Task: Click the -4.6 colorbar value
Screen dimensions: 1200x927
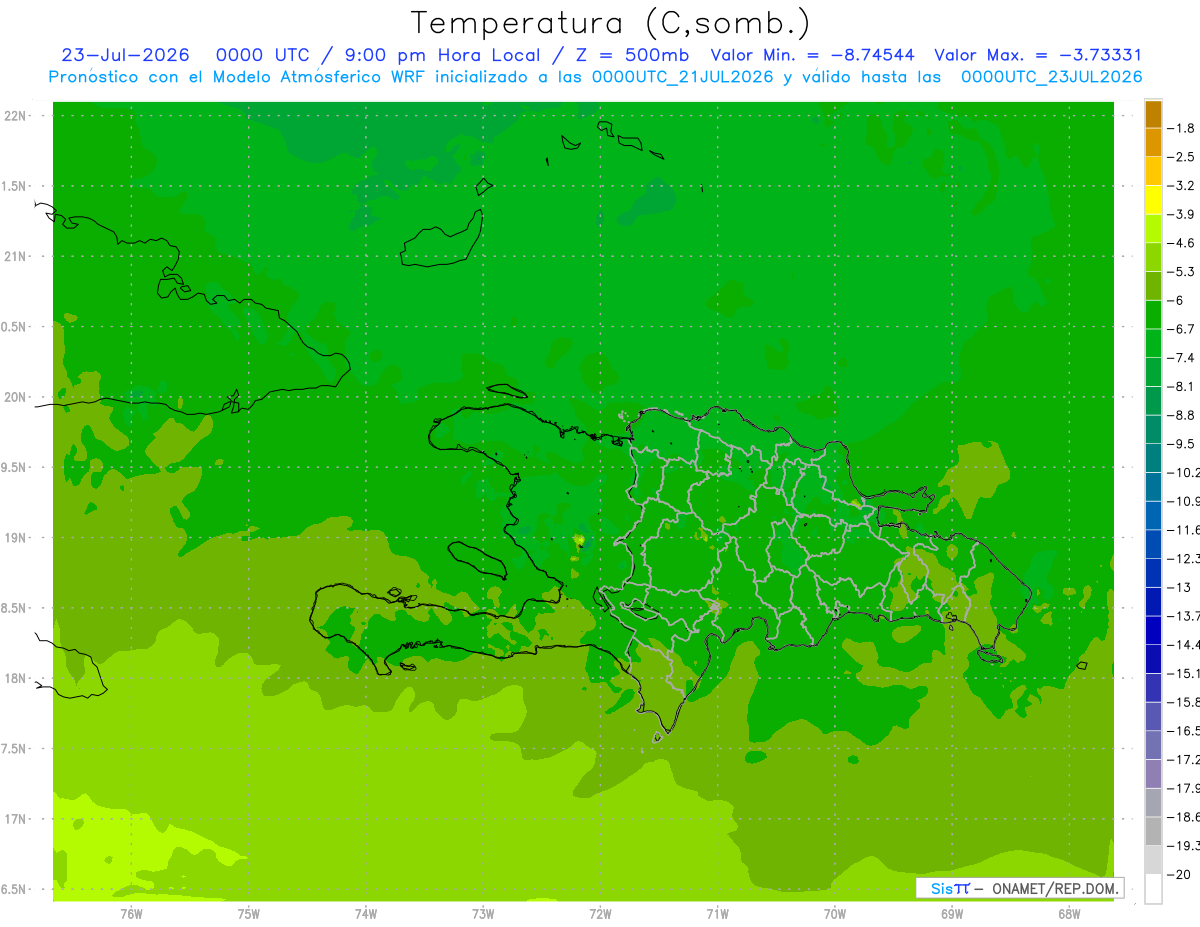Action: point(1182,243)
